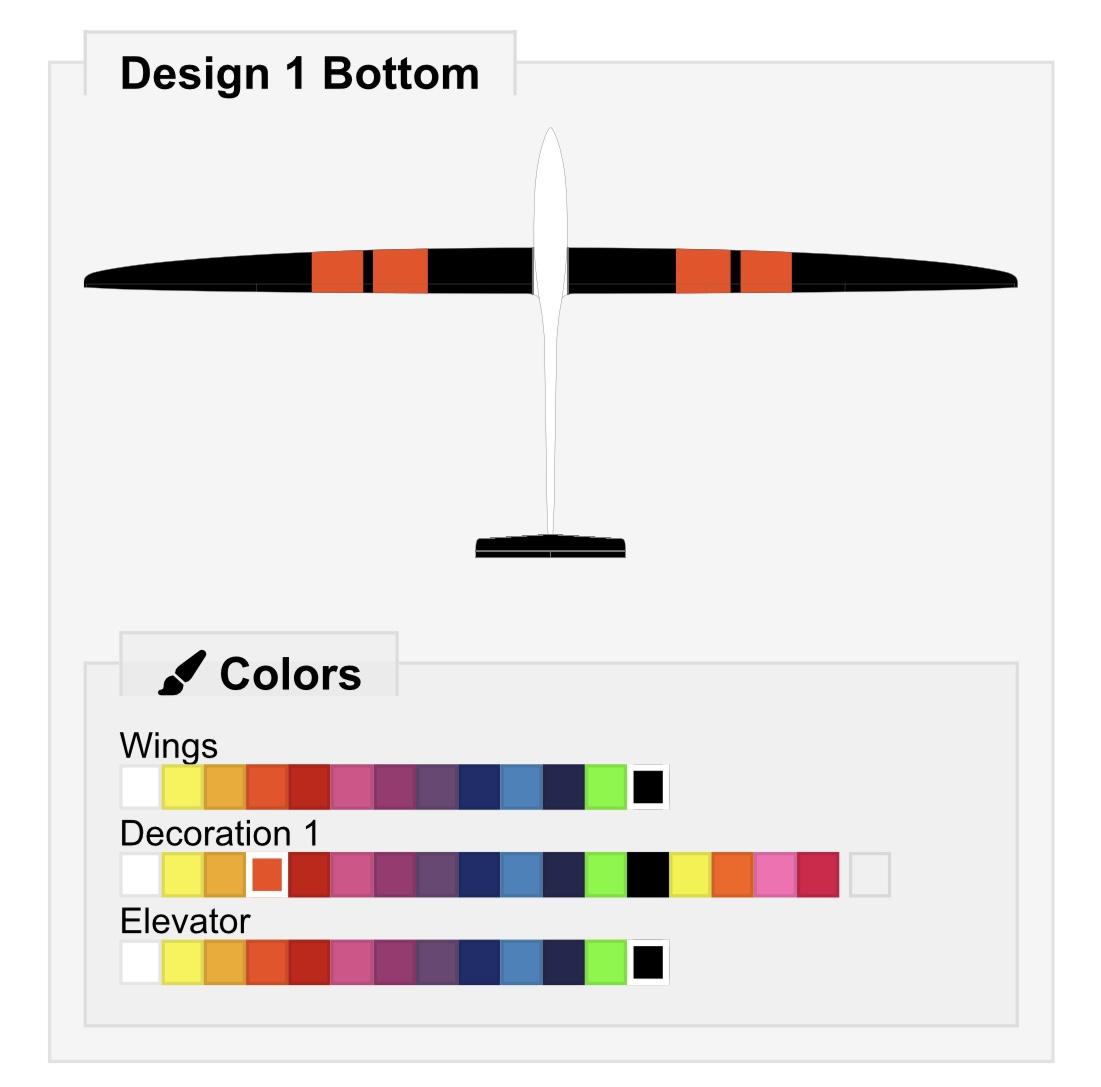Click the Colors paintbrush icon

pos(182,673)
